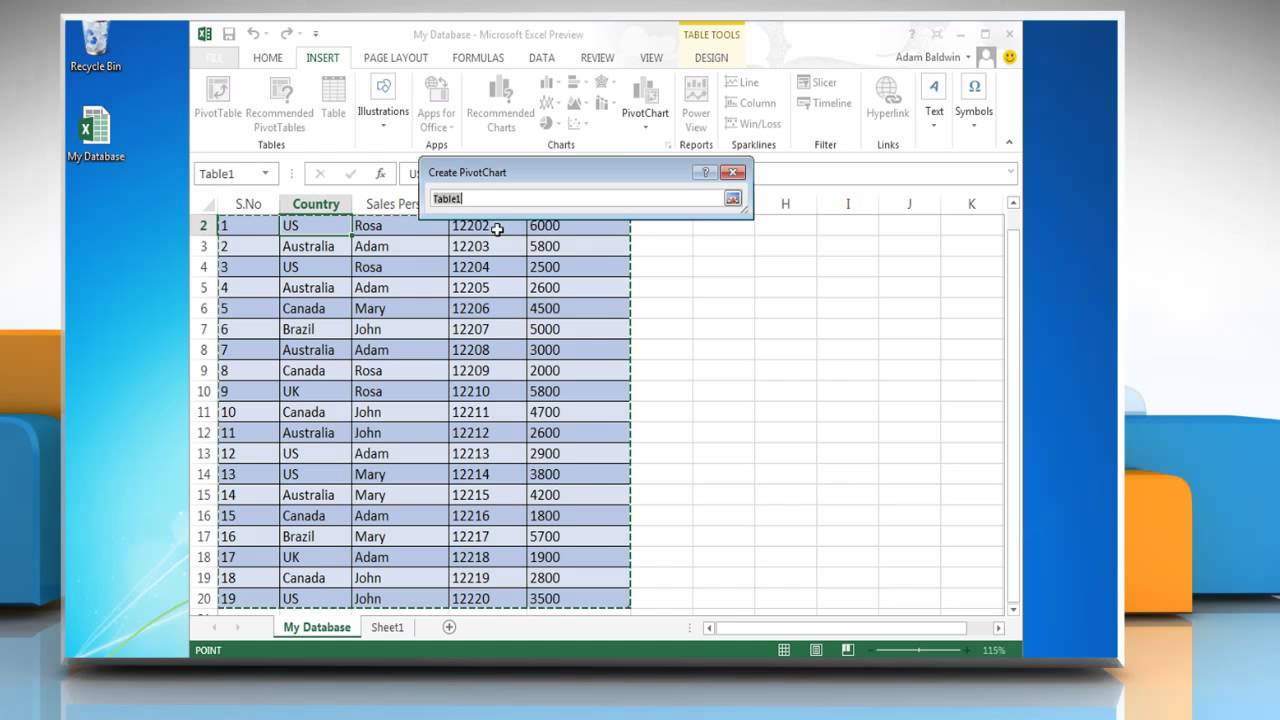Insert a Hyperlink
The image size is (1280, 720).
888,99
